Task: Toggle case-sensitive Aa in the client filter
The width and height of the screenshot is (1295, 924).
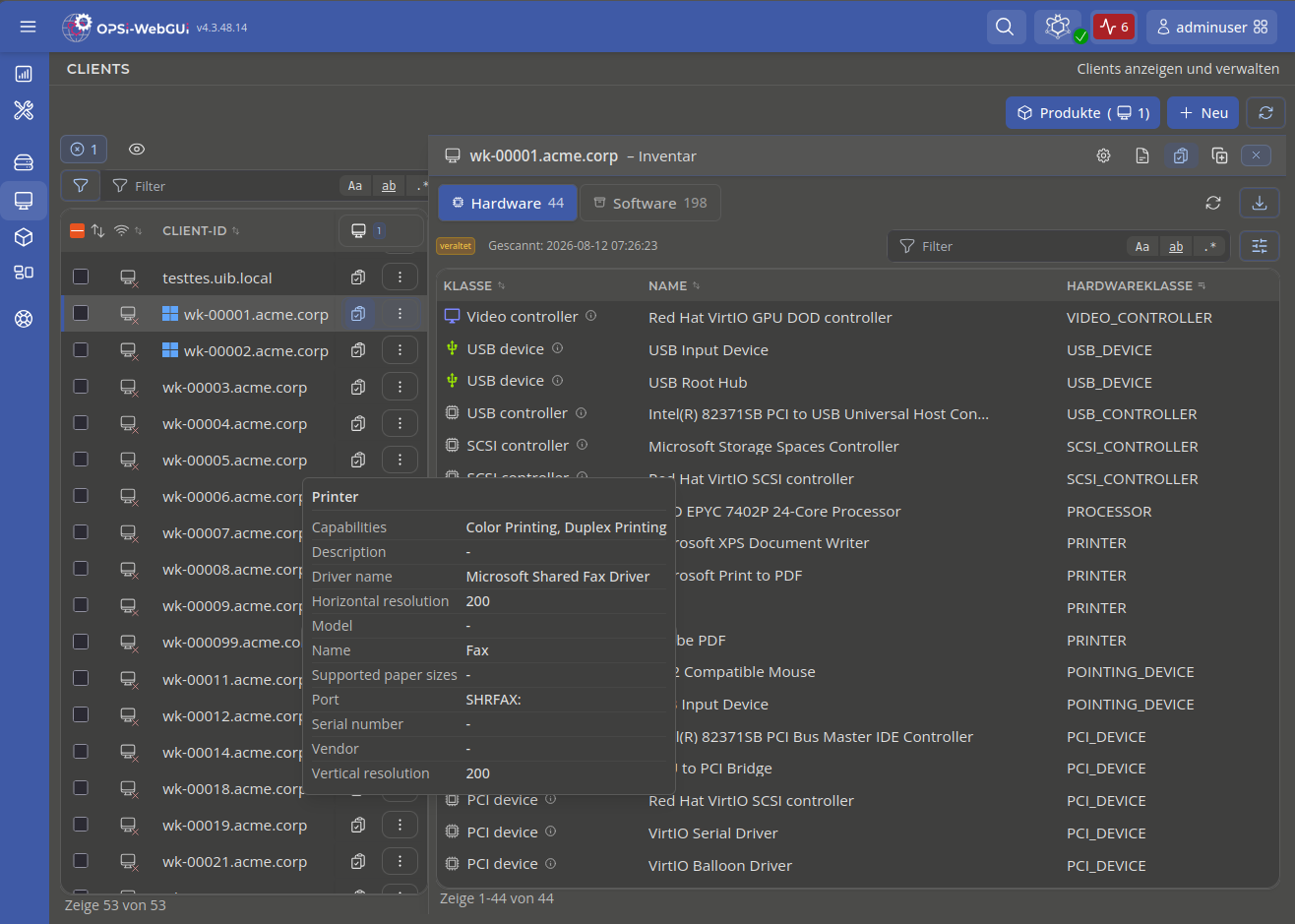Action: click(355, 186)
